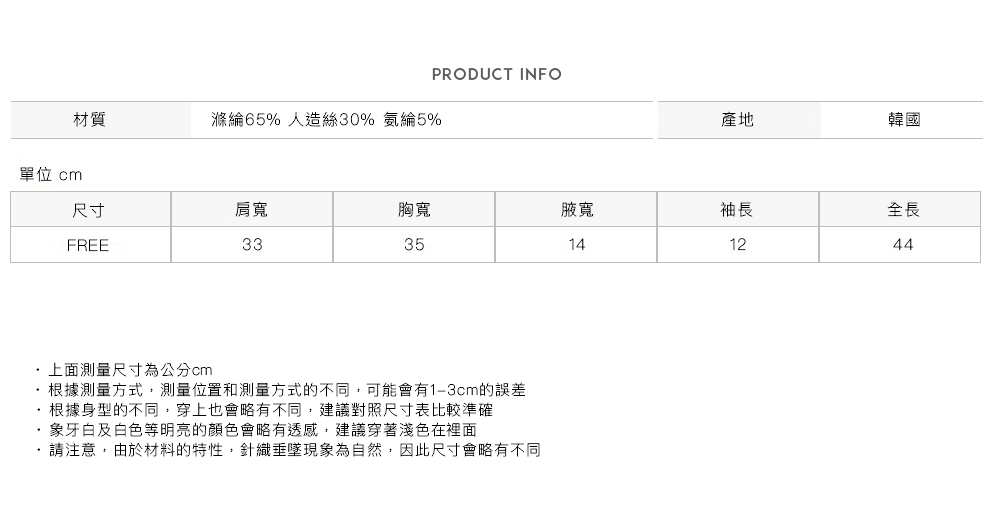Click the PRODUCT INFO heading
This screenshot has width=993, height=522.
pos(496,75)
